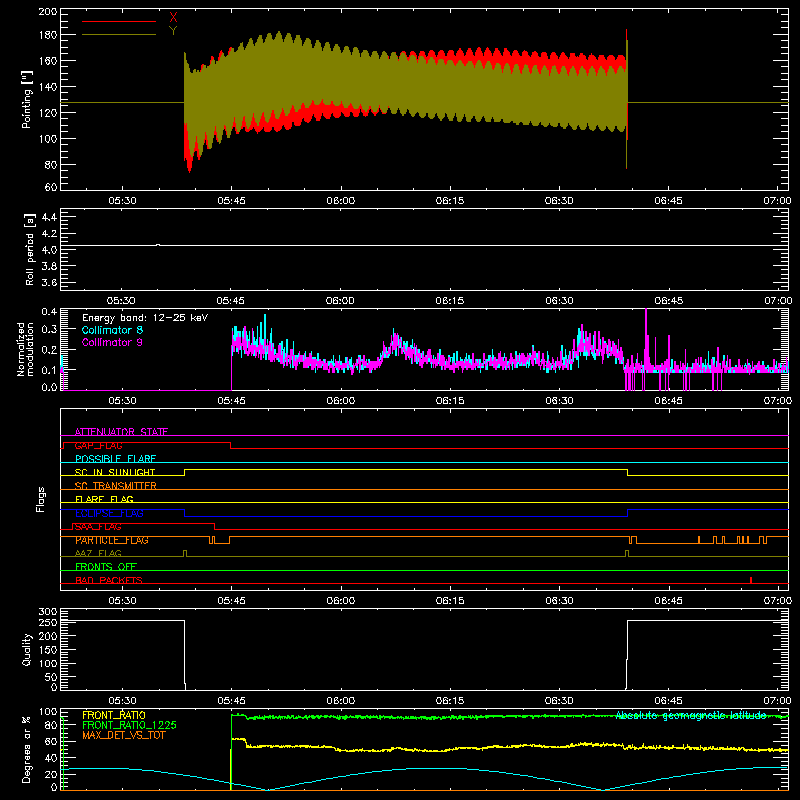This screenshot has width=800, height=800.
Task: Click the '200' tick label on Pointing axis
Action: pyautogui.click(x=47, y=11)
